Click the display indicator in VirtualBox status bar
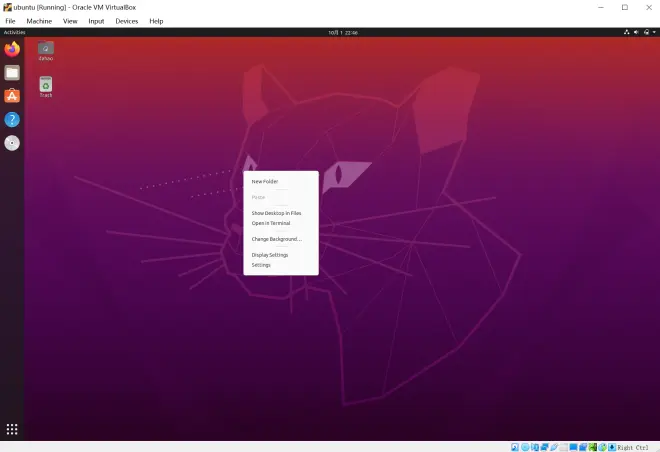This screenshot has width=660, height=452. [573, 447]
